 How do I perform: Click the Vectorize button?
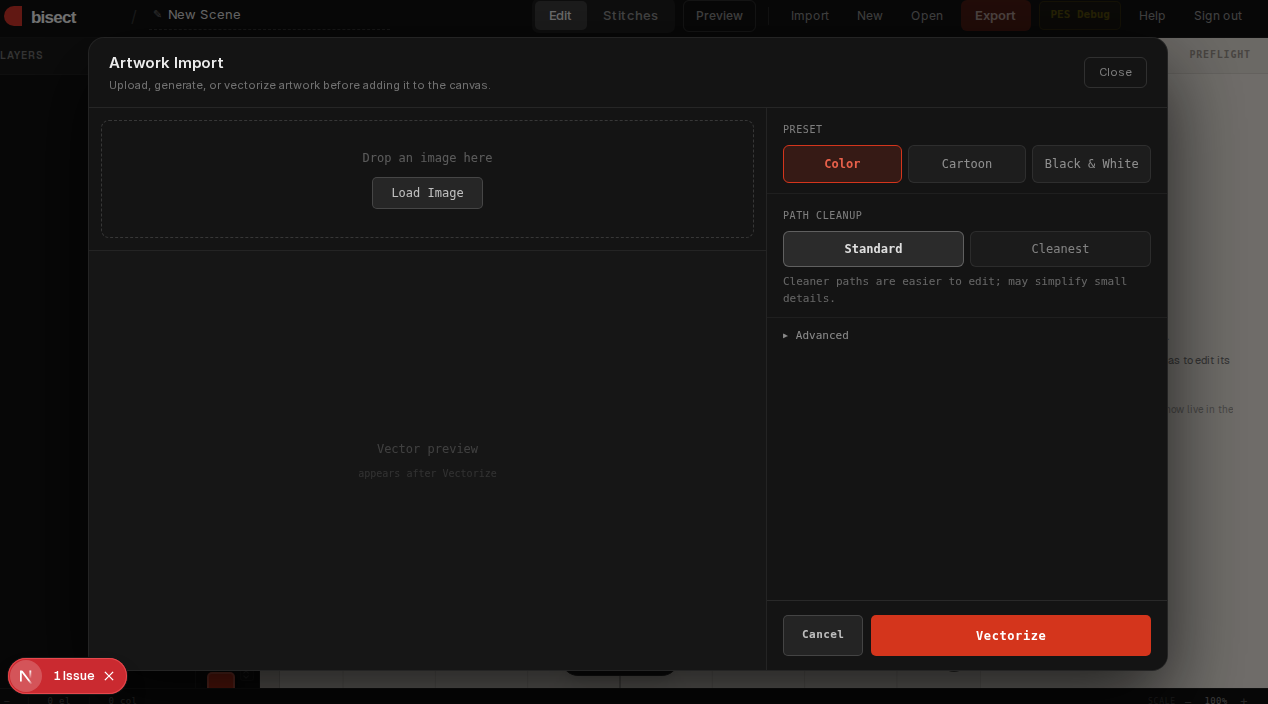coord(1011,636)
